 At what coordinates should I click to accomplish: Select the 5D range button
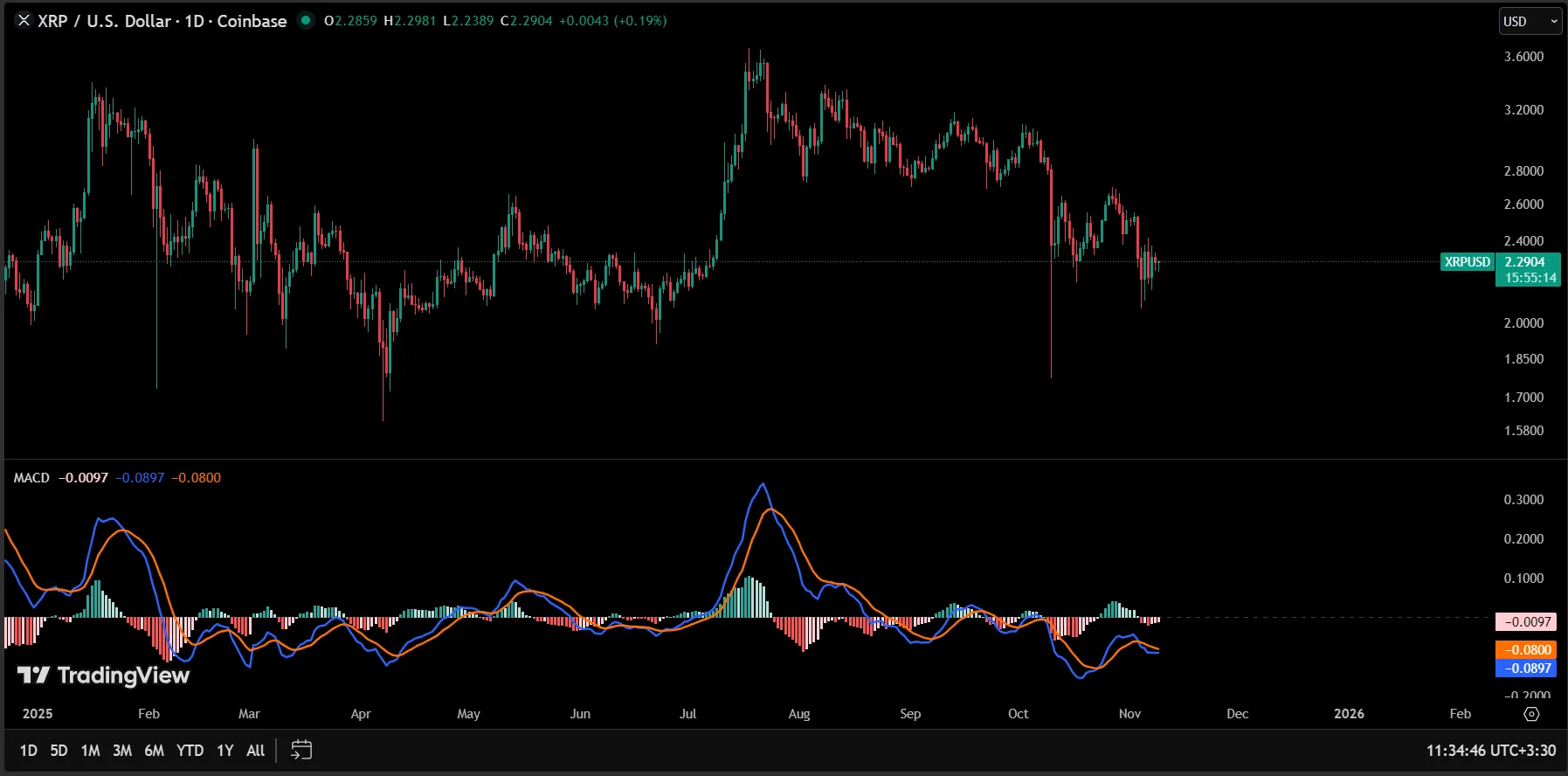[59, 751]
